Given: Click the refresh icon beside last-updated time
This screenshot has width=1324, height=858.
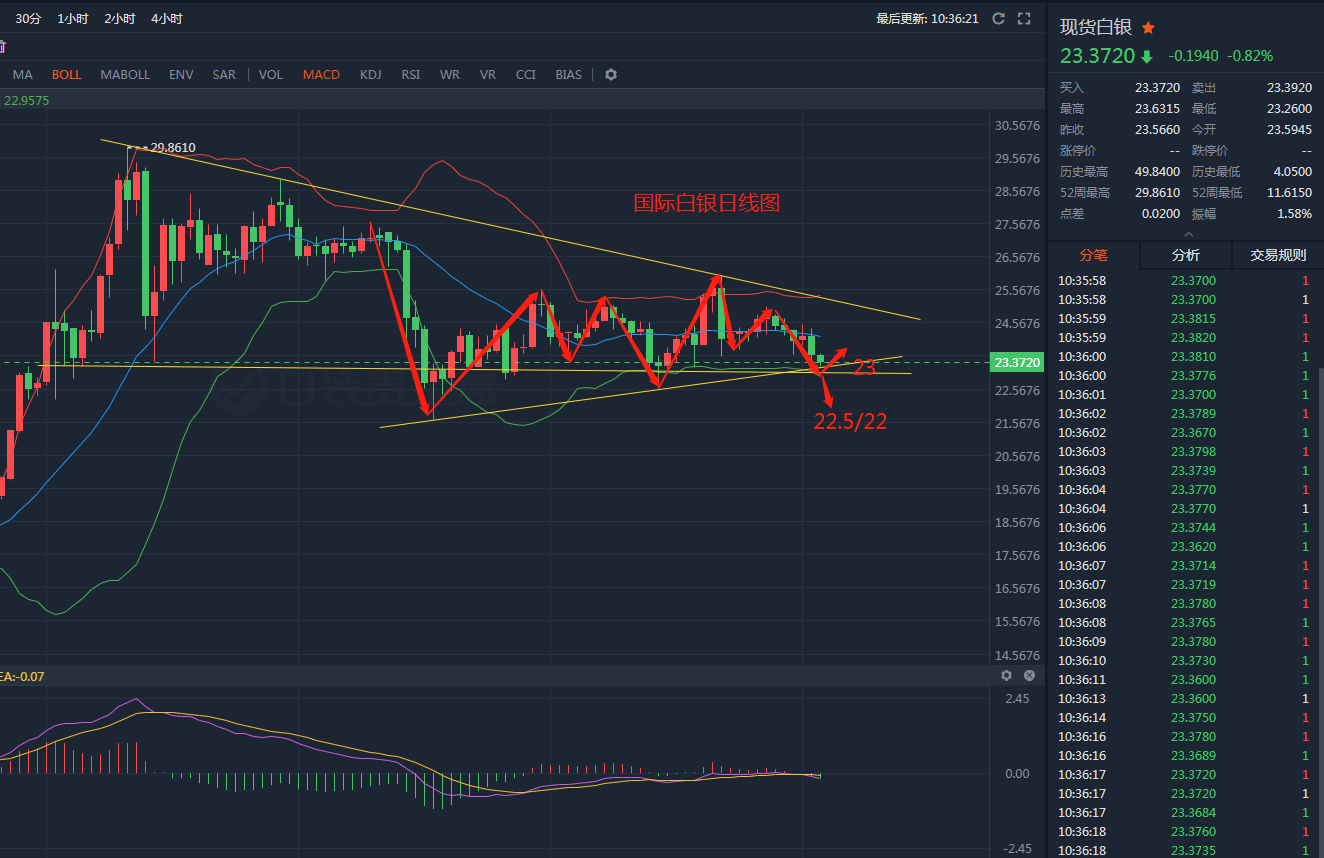Looking at the screenshot, I should [x=998, y=18].
